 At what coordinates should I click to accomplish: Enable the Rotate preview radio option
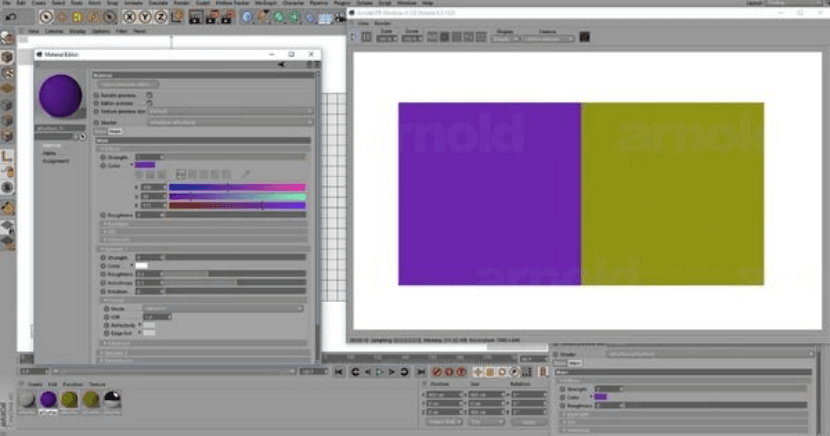(96, 95)
